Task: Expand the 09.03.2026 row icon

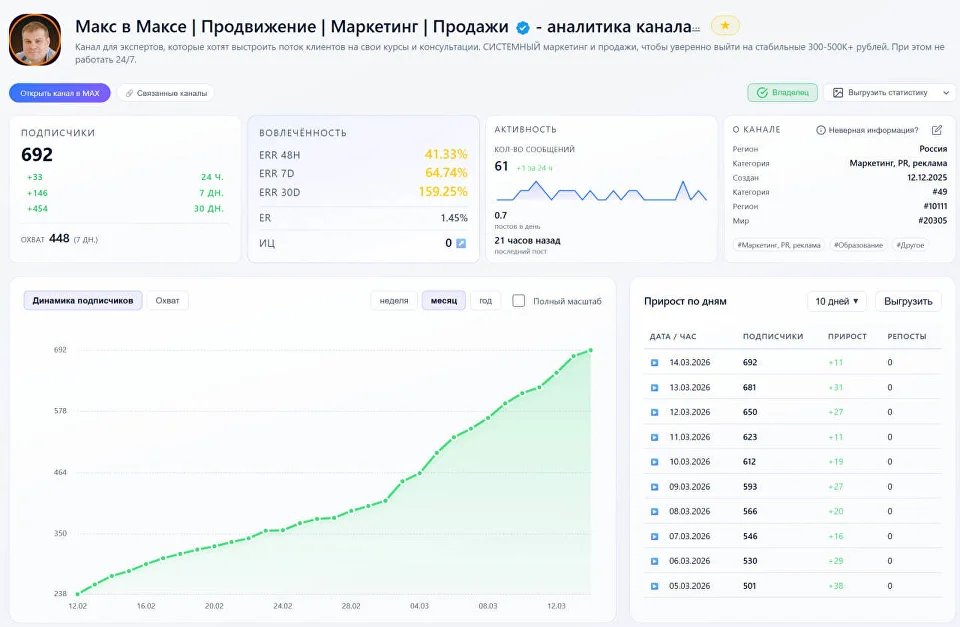Action: pos(654,487)
